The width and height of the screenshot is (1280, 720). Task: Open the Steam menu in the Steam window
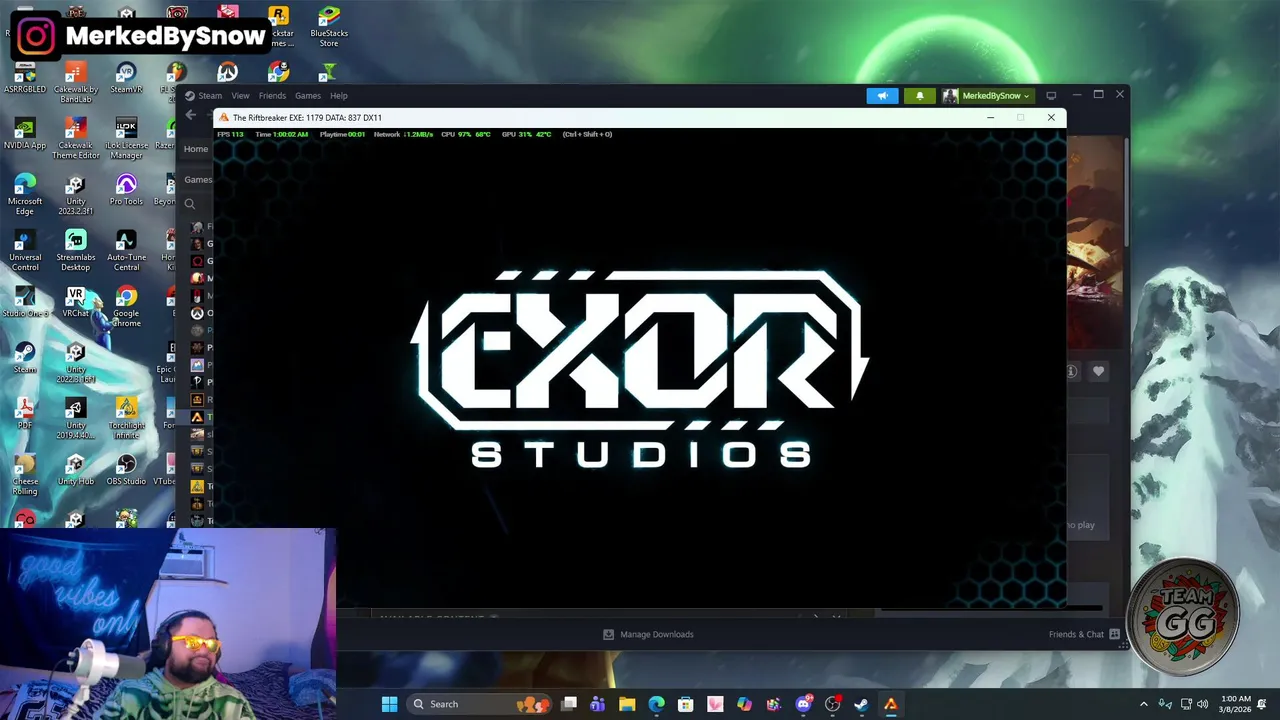(x=210, y=96)
